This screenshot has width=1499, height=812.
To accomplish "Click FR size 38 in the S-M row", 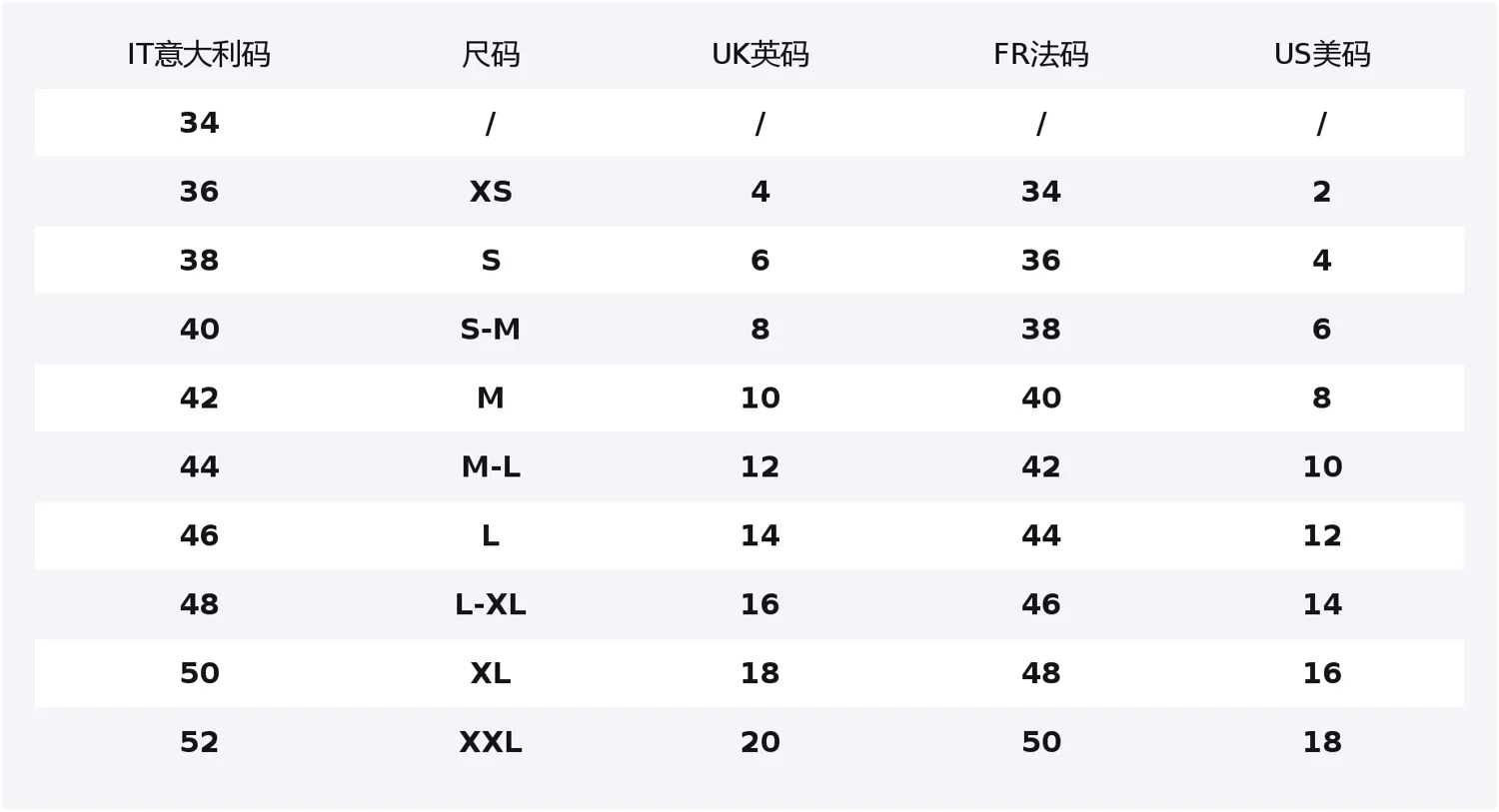I will pyautogui.click(x=1041, y=330).
